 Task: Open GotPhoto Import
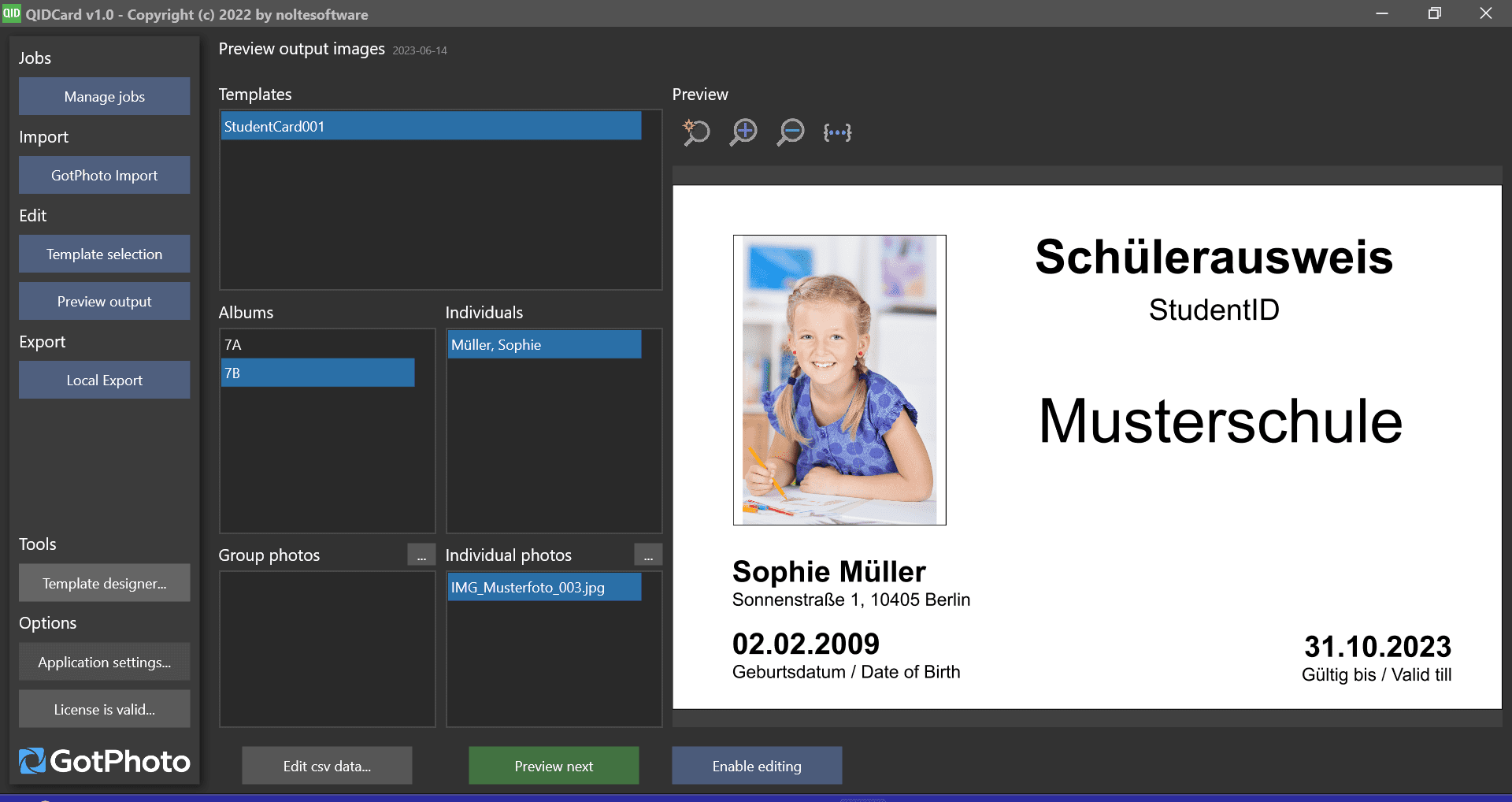(105, 175)
